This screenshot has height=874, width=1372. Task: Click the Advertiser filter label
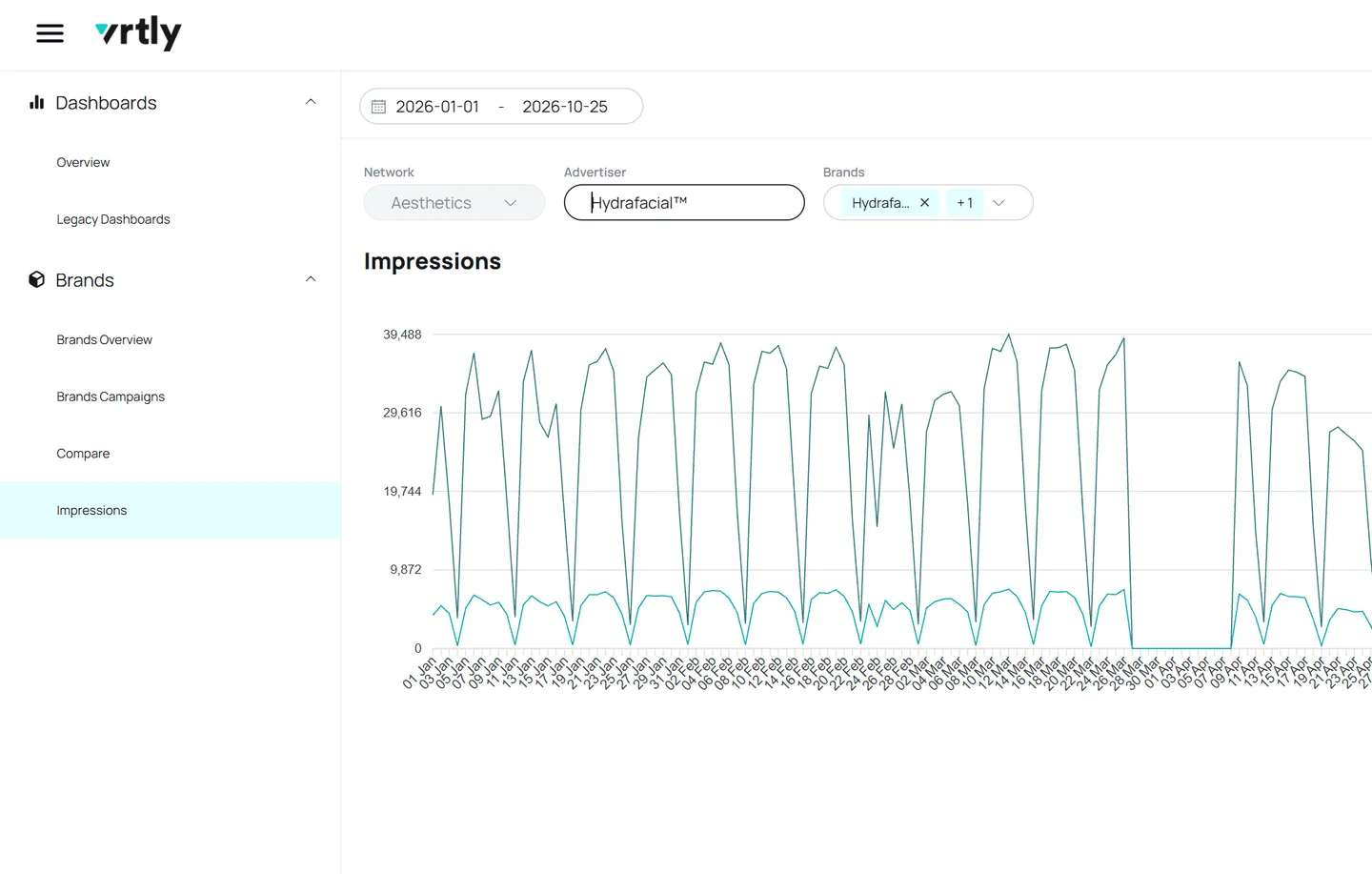point(595,173)
